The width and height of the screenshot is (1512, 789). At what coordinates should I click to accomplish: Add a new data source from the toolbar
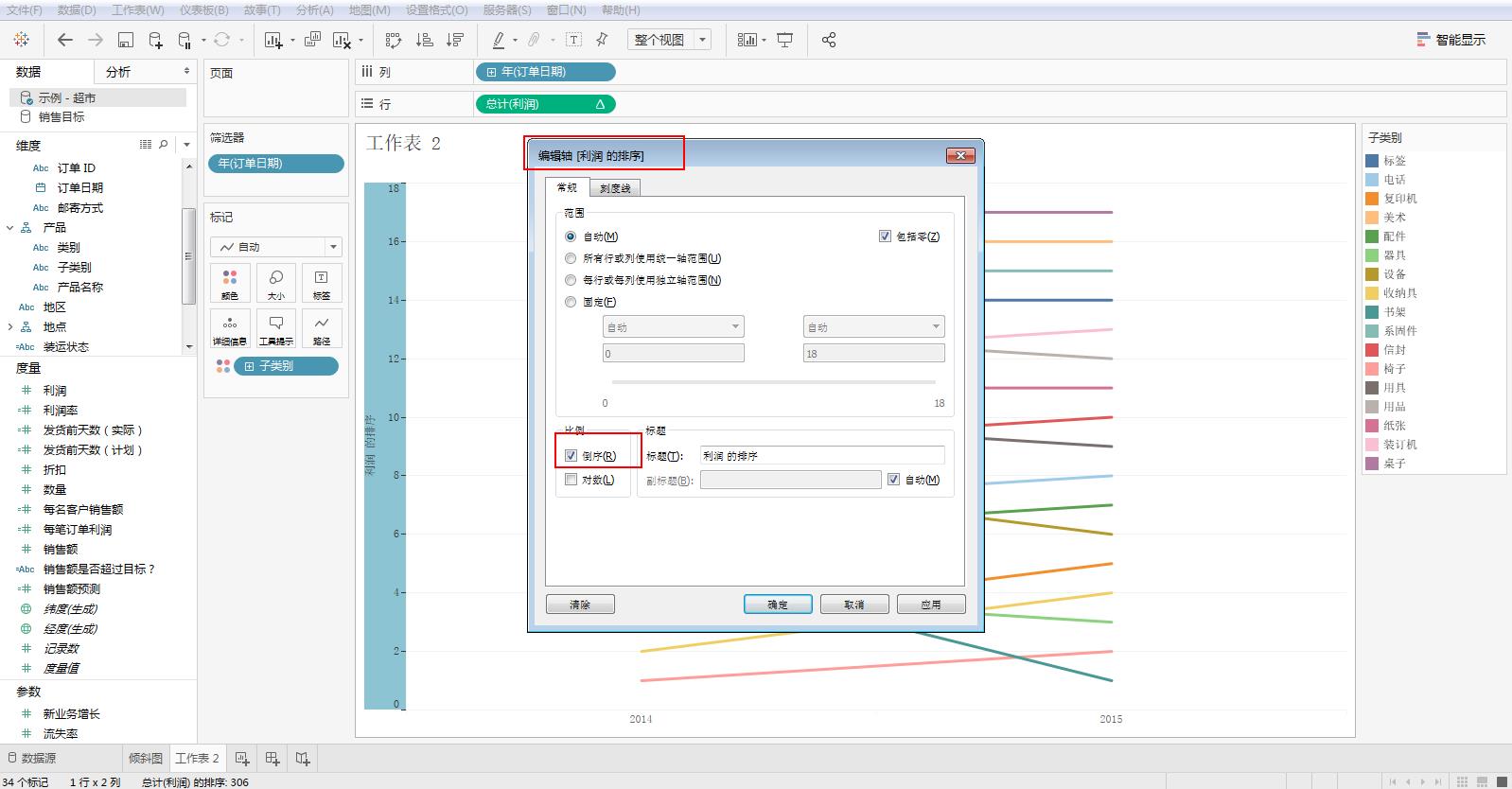point(156,40)
